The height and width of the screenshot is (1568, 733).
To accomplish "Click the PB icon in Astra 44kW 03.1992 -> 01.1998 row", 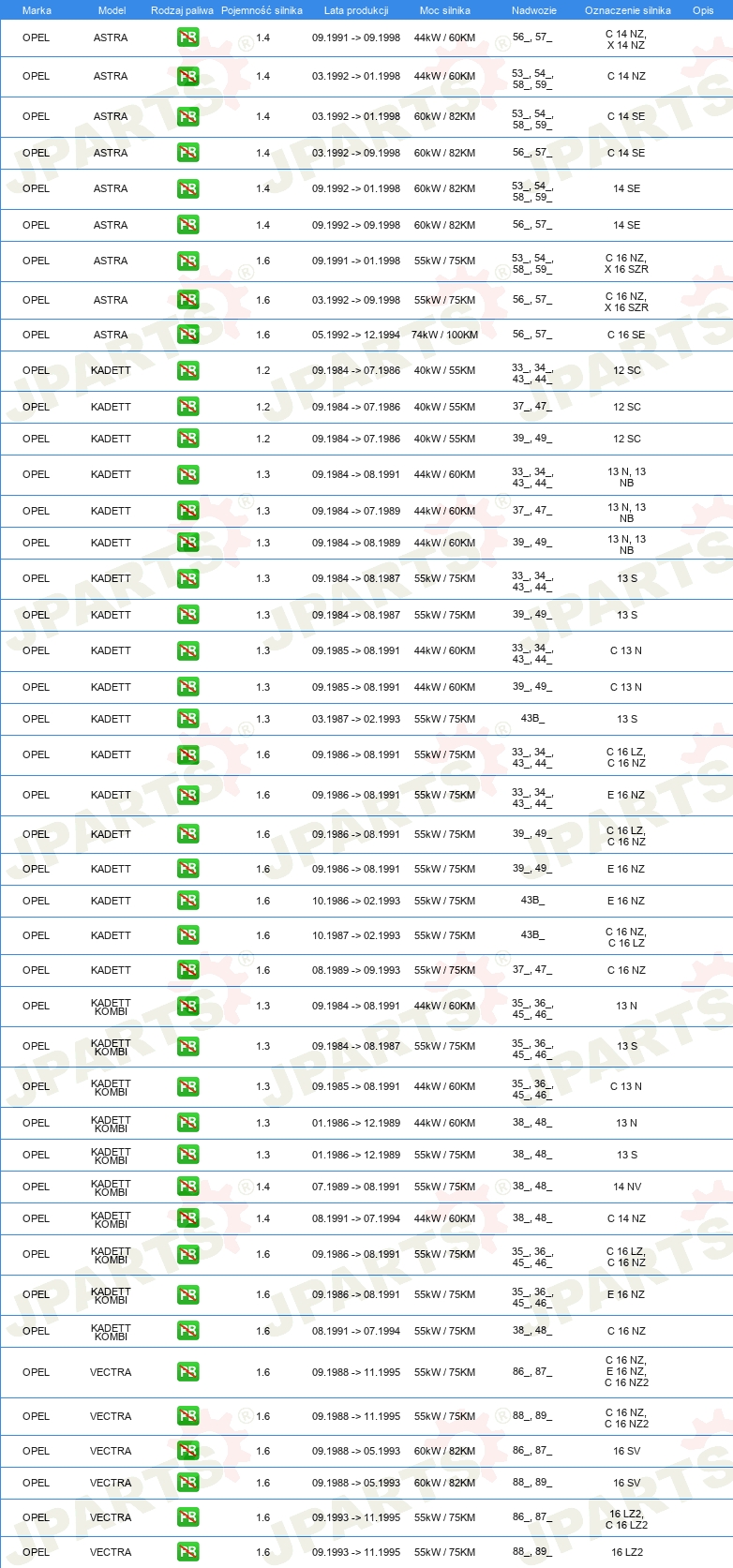I will click(187, 77).
